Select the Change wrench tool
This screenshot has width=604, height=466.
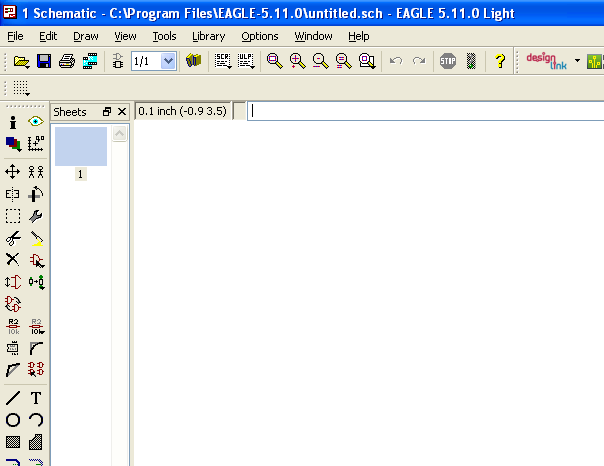36,216
